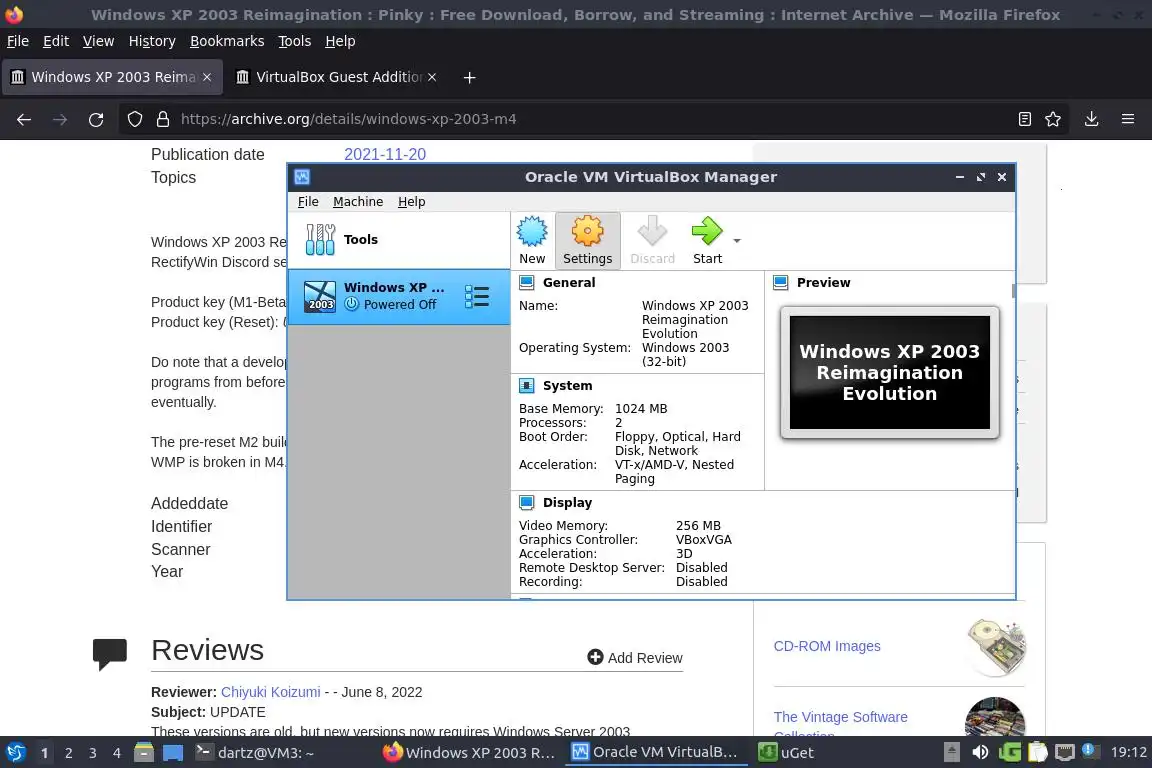Click the Discard toolbar icon
1152x768 pixels.
[x=652, y=240]
